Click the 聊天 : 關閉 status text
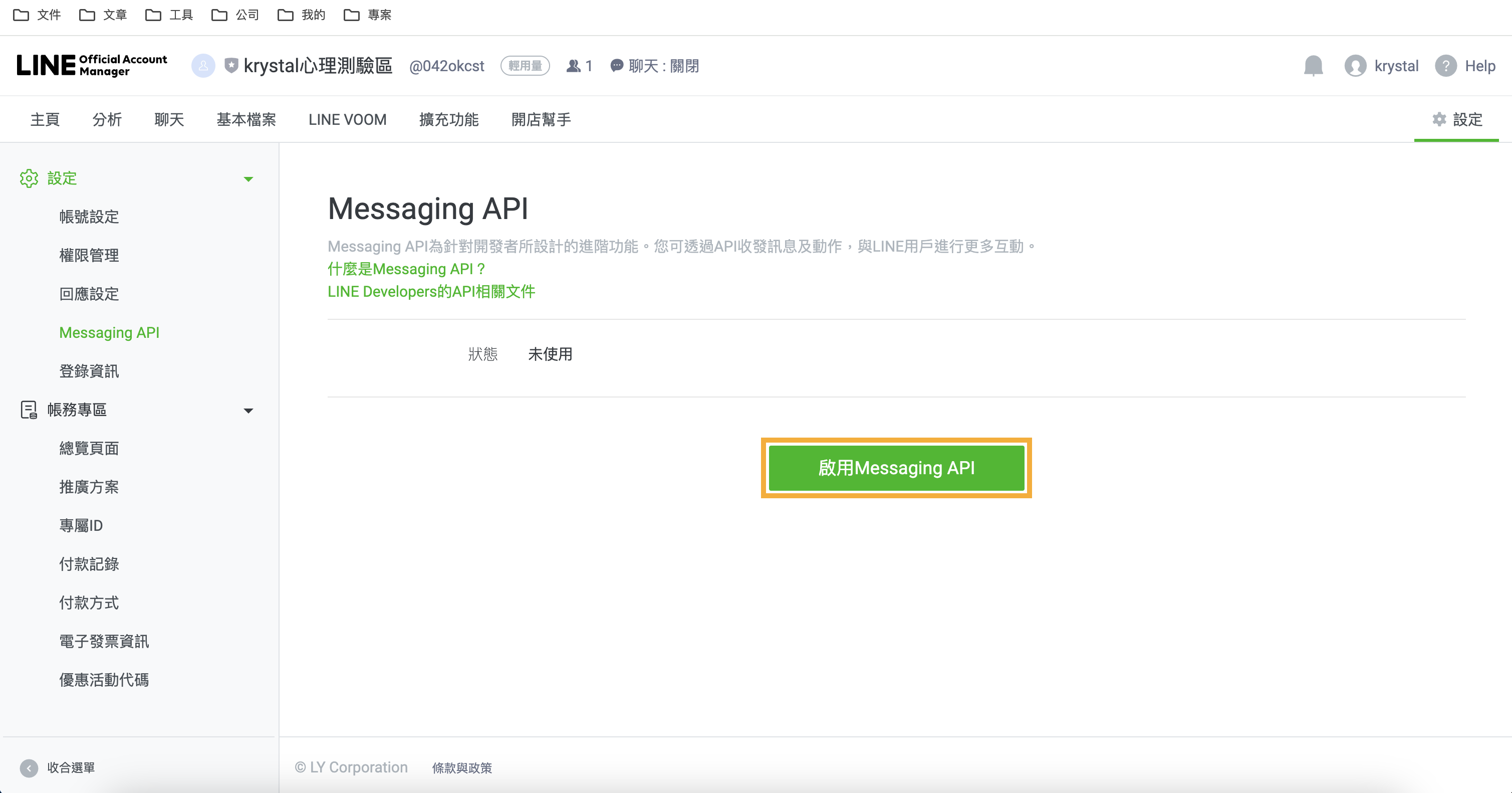Viewport: 1512px width, 793px height. tap(664, 66)
